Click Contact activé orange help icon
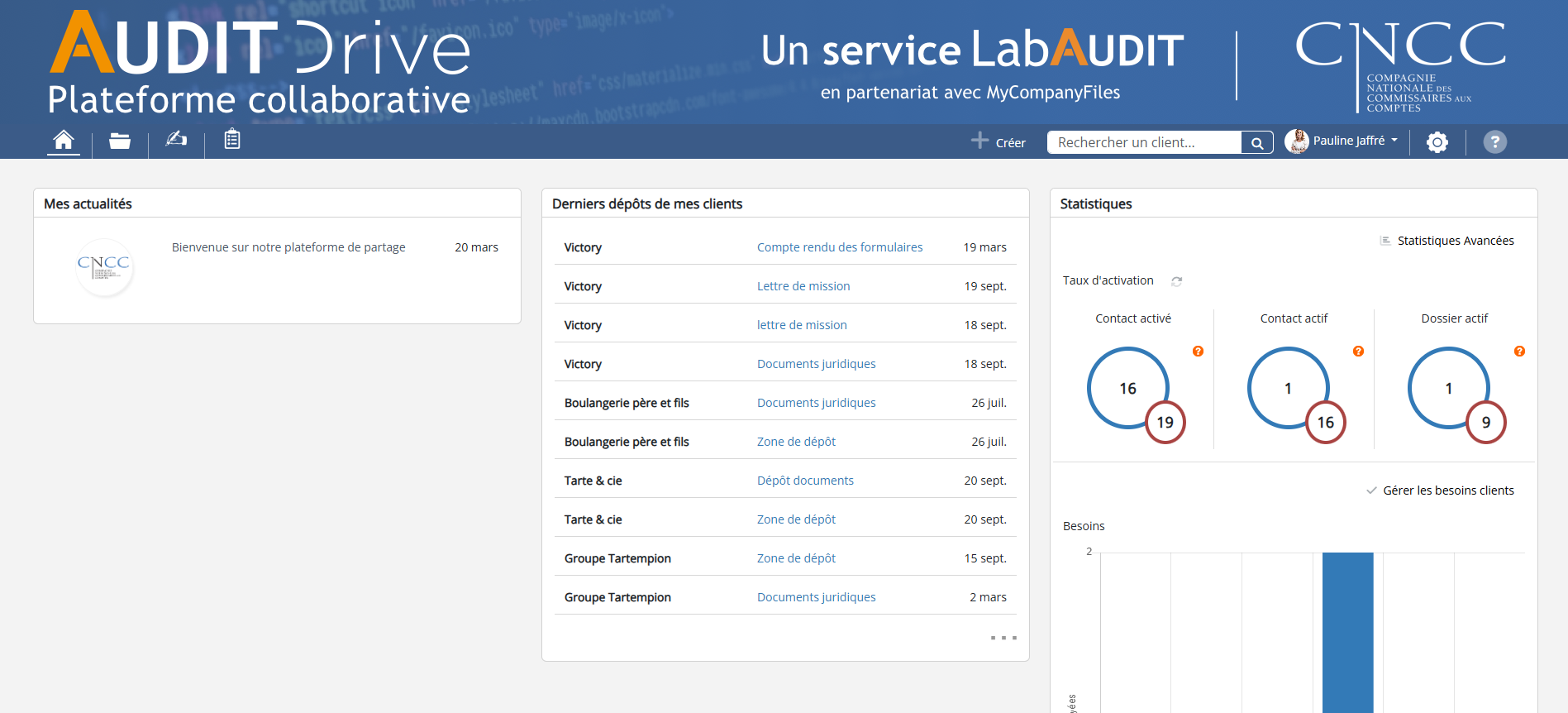 click(1198, 352)
